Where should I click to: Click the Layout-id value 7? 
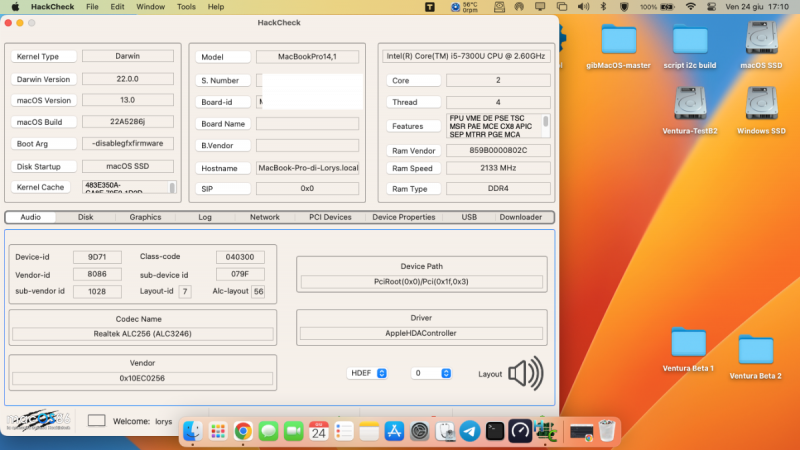click(x=185, y=291)
